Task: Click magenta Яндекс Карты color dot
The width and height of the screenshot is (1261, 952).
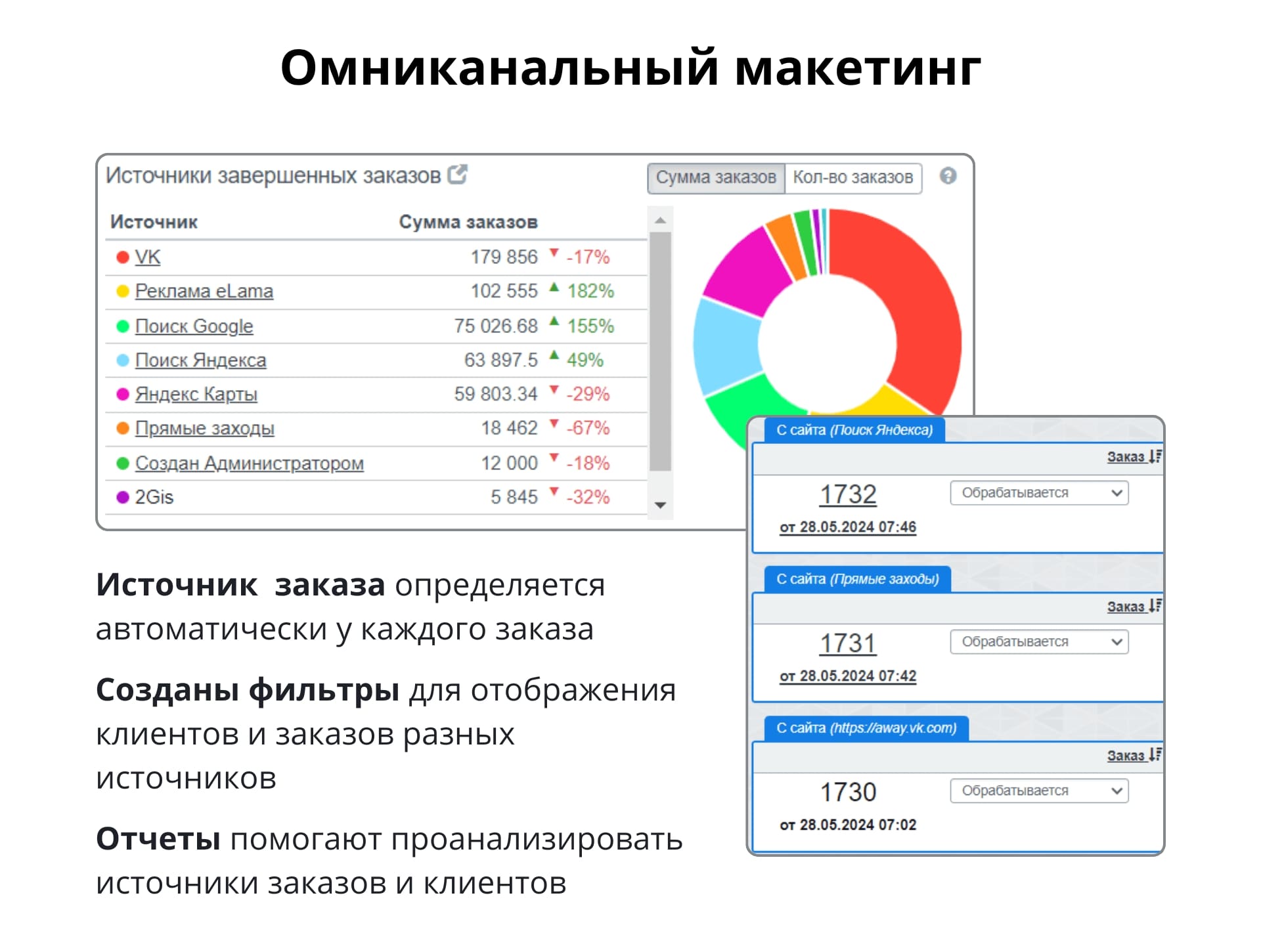Action: pyautogui.click(x=122, y=395)
